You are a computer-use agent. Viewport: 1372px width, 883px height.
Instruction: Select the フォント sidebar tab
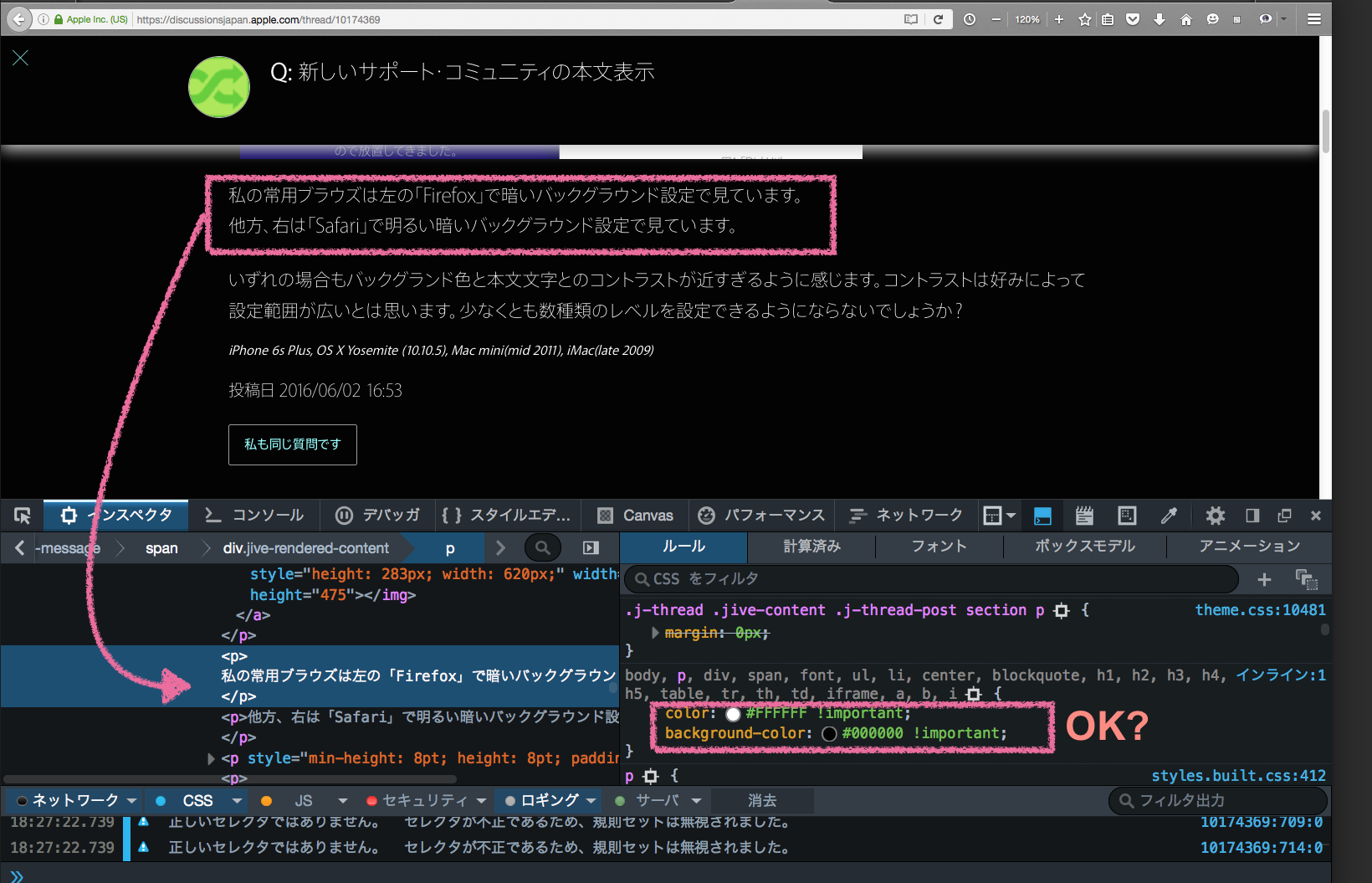pyautogui.click(x=939, y=547)
